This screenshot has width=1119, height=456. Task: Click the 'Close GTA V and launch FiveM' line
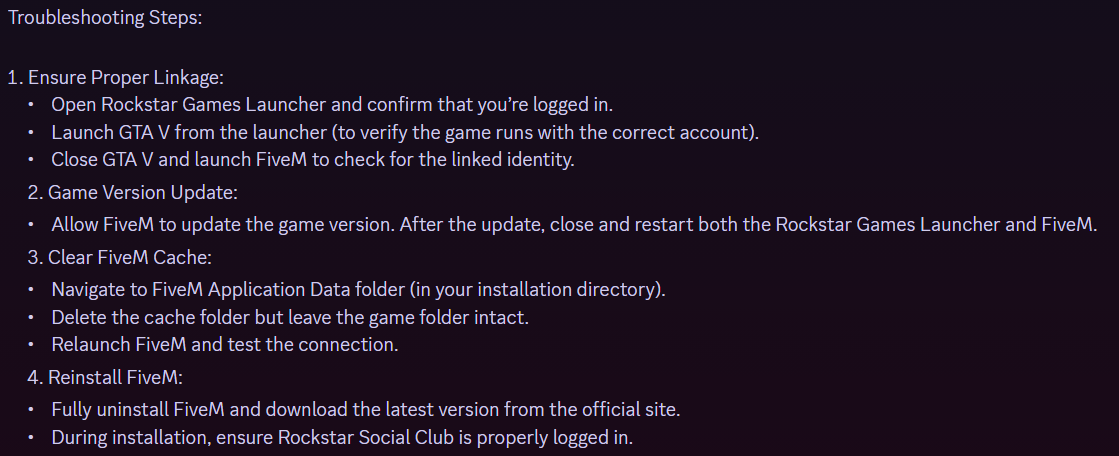pos(313,159)
